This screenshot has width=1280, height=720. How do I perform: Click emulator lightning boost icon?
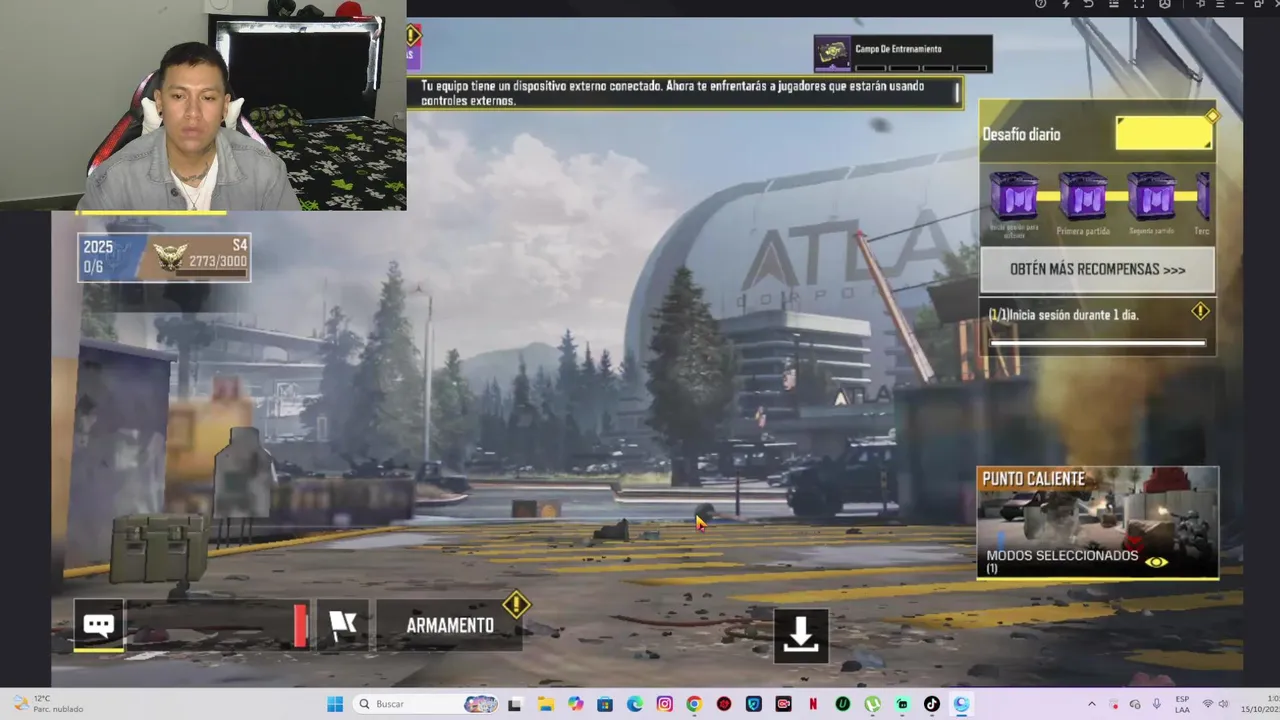[1066, 4]
